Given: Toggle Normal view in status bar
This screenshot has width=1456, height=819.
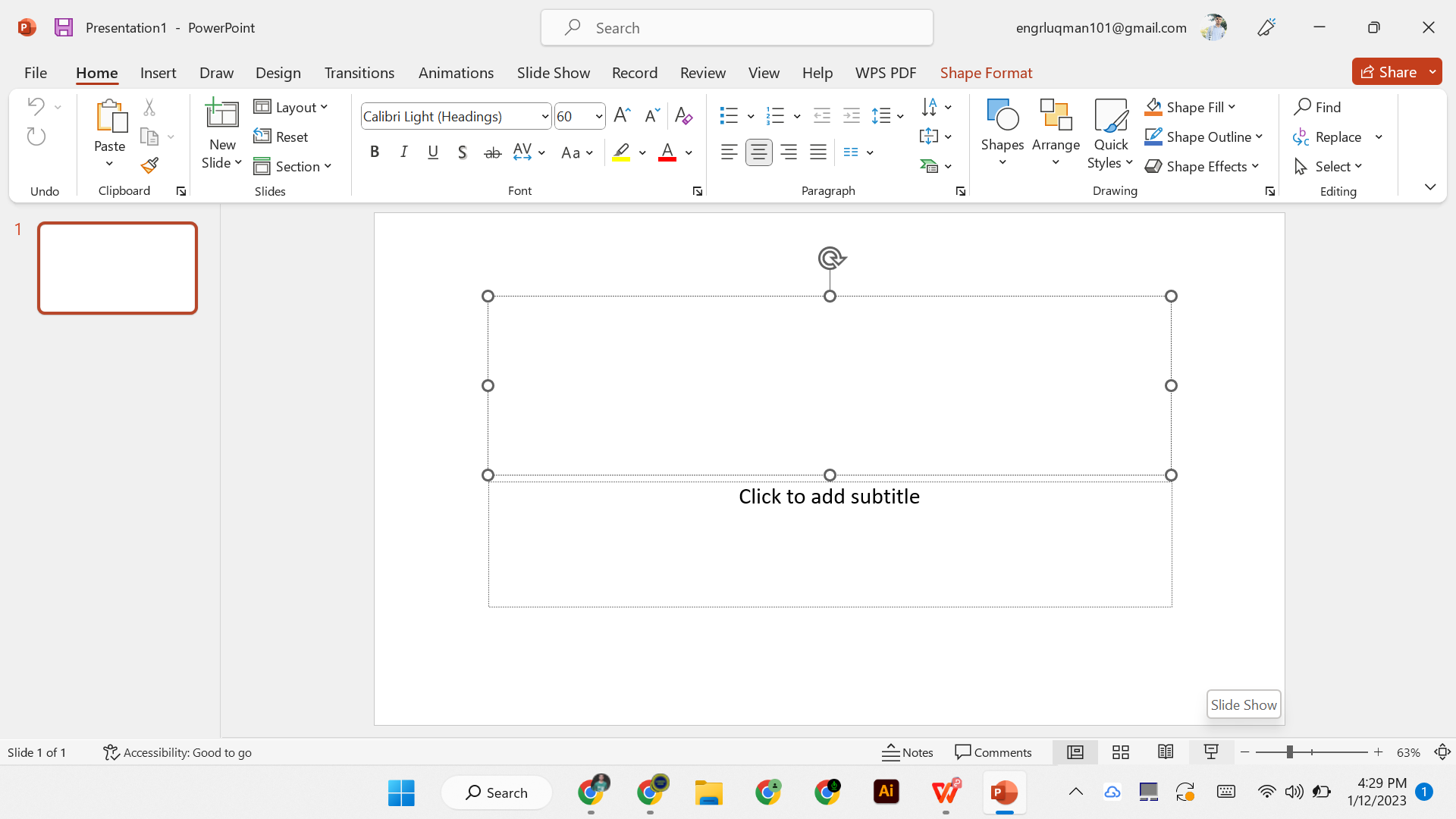Looking at the screenshot, I should coord(1075,752).
